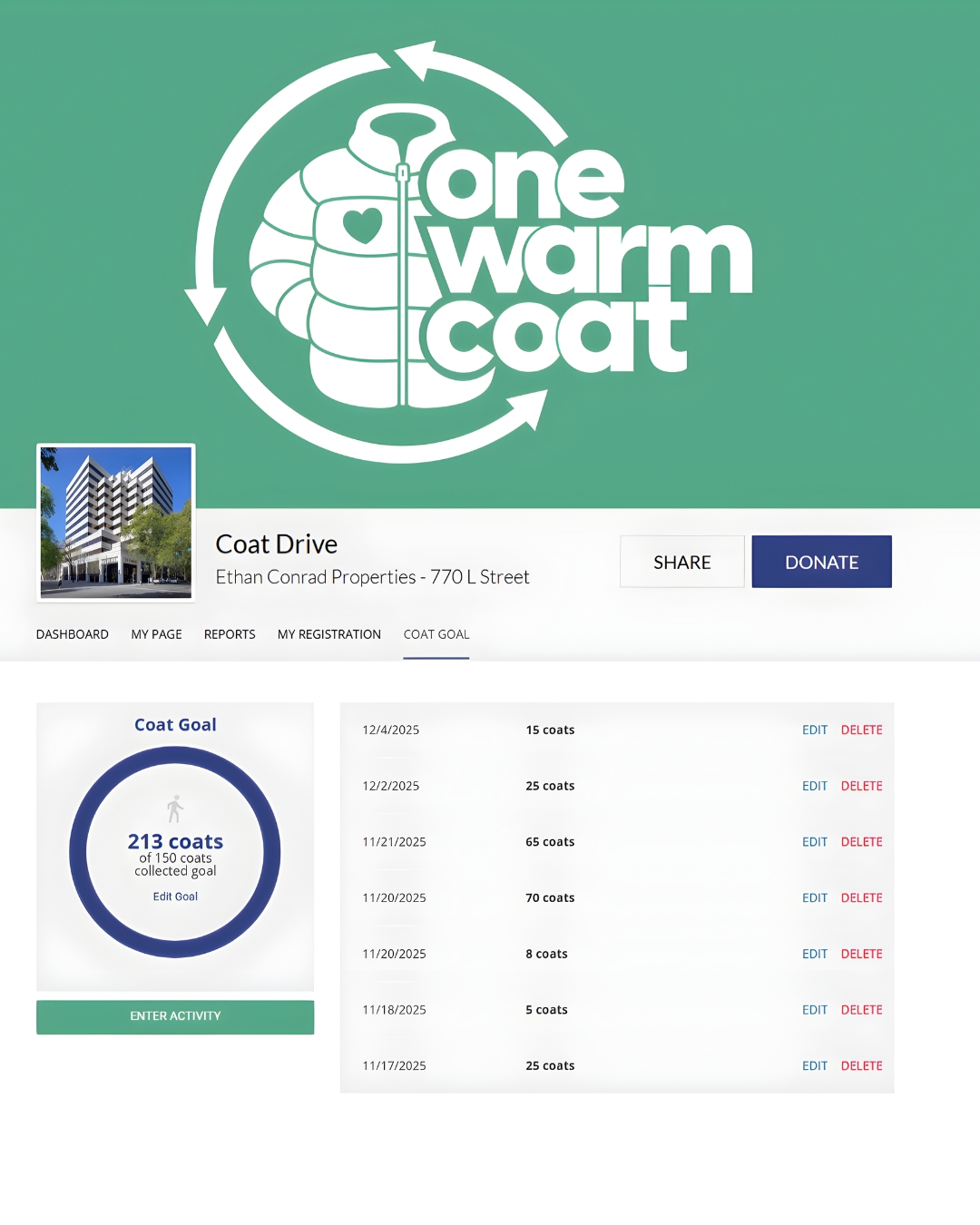Open the Reports tab
The width and height of the screenshot is (980, 1225).
tap(230, 634)
